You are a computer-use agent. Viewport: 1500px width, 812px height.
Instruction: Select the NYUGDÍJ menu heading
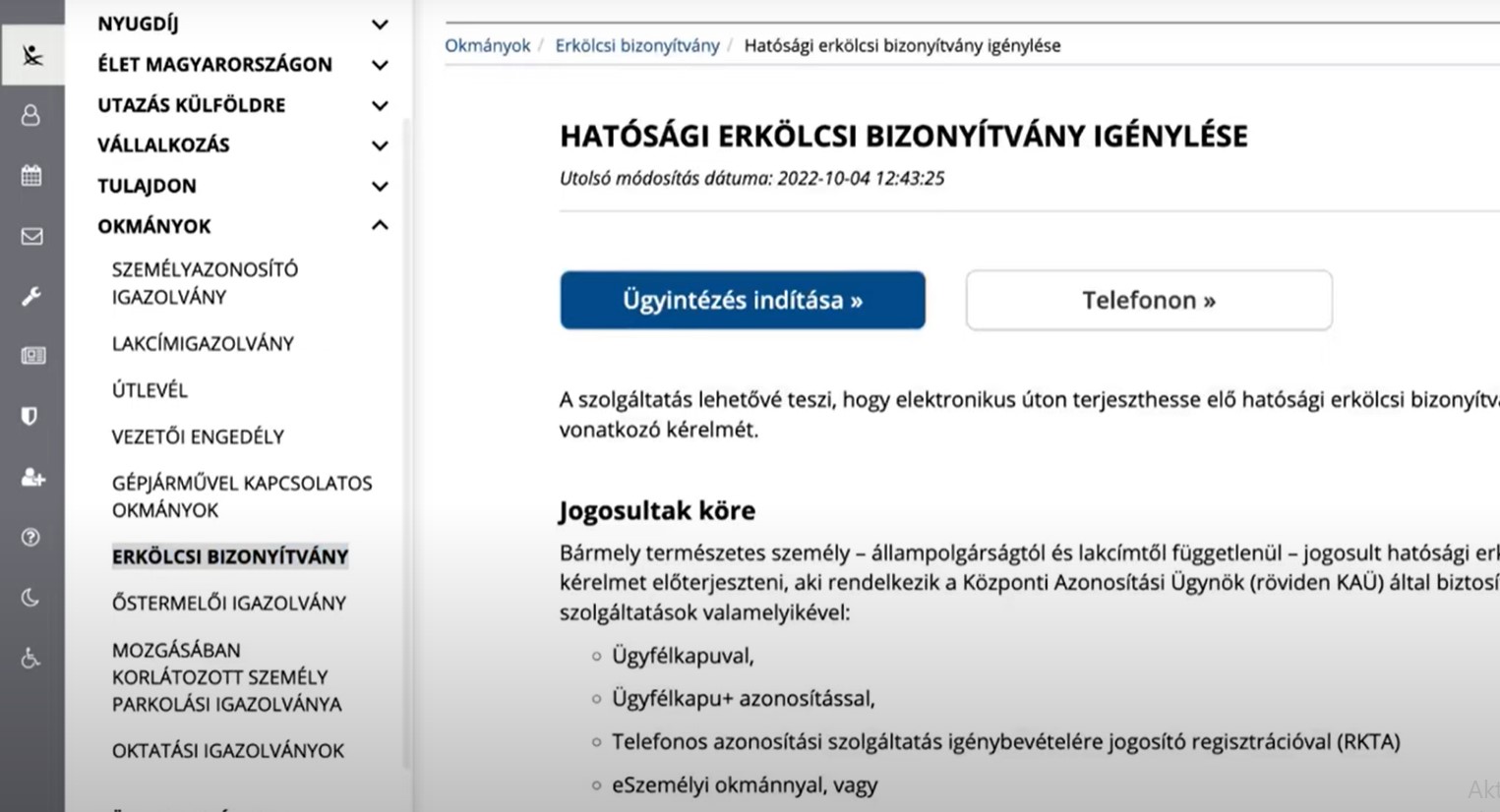coord(138,24)
